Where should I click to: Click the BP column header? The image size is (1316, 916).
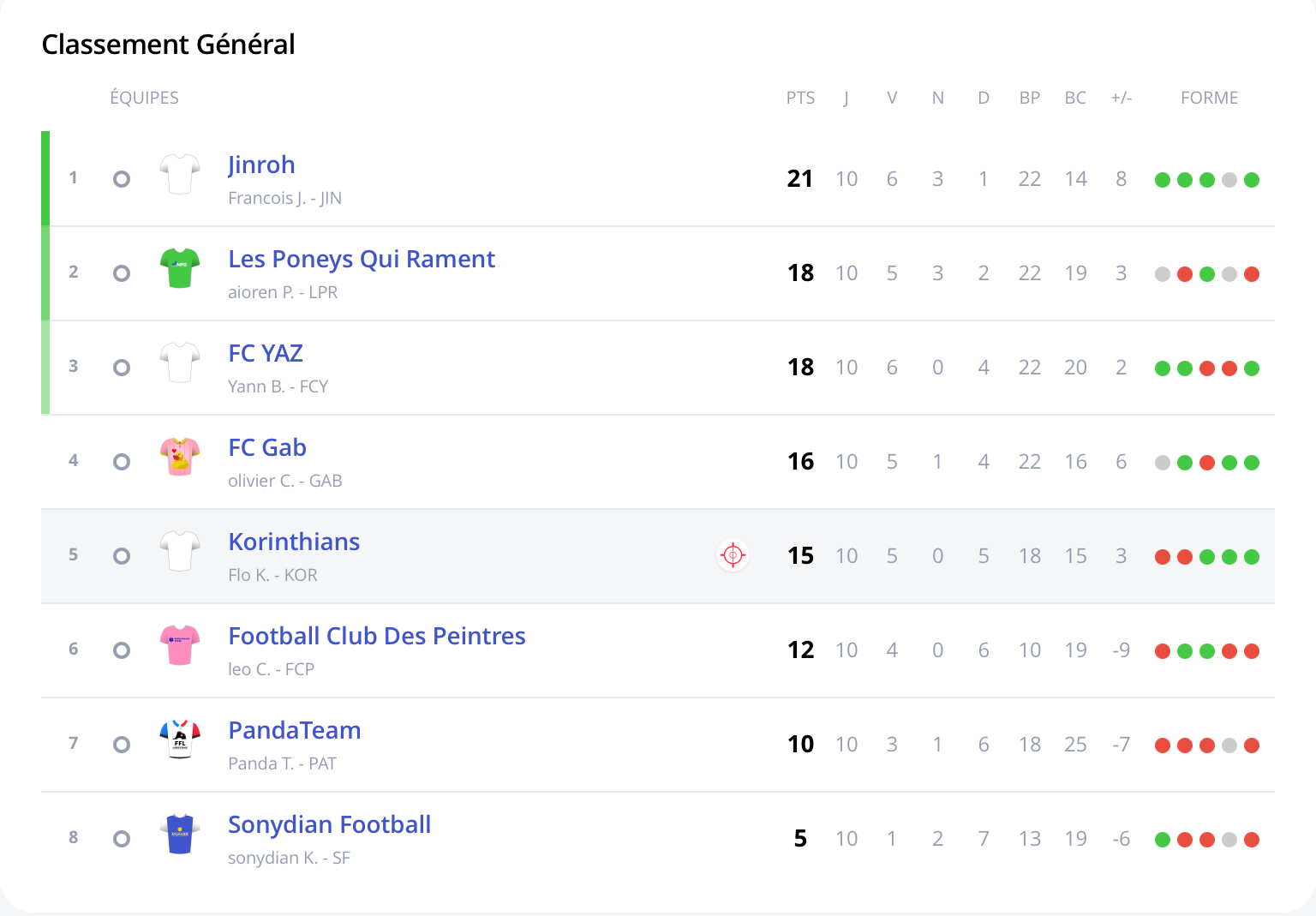[1029, 98]
